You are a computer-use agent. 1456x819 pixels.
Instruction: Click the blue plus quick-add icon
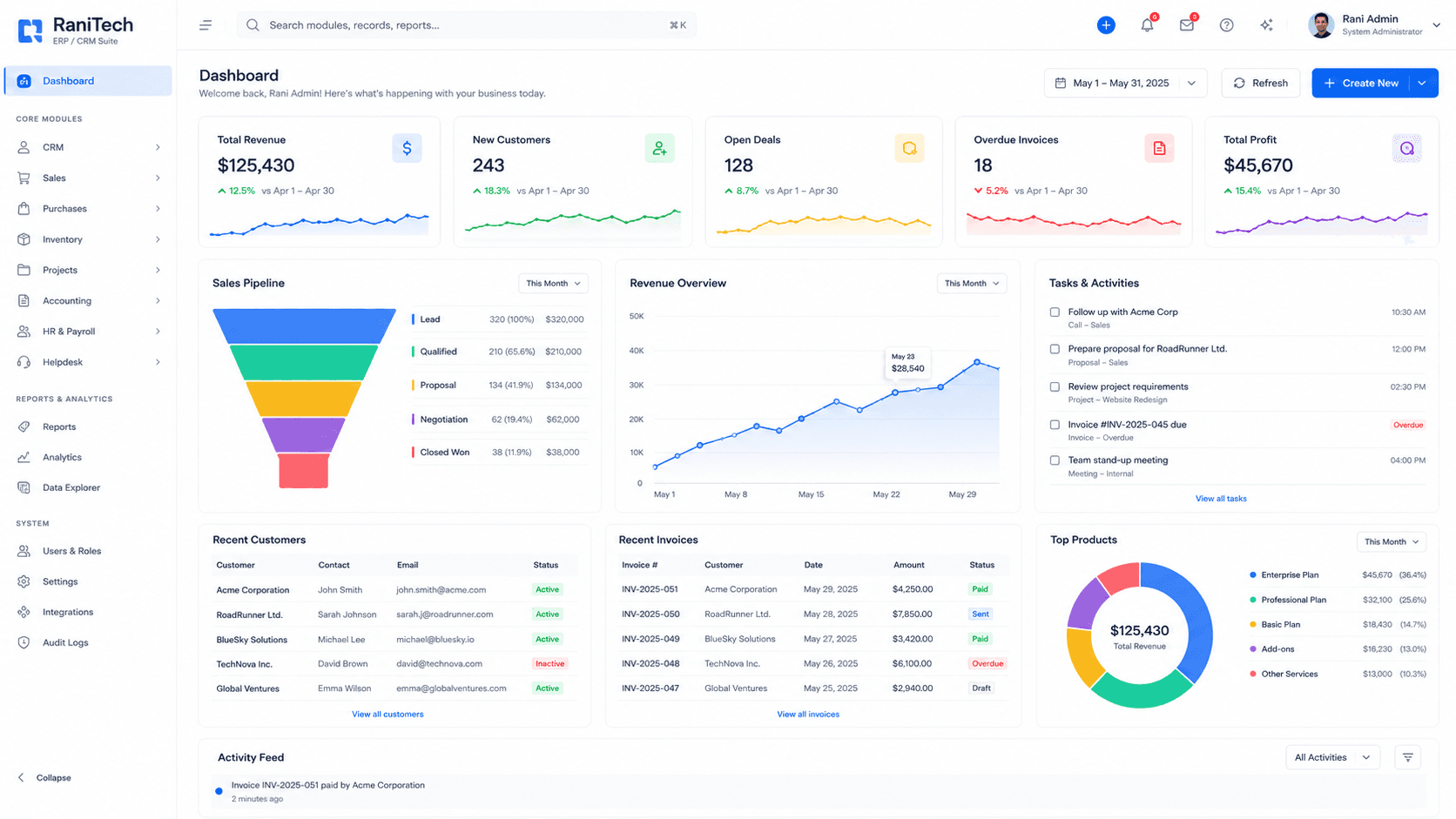[x=1106, y=25]
